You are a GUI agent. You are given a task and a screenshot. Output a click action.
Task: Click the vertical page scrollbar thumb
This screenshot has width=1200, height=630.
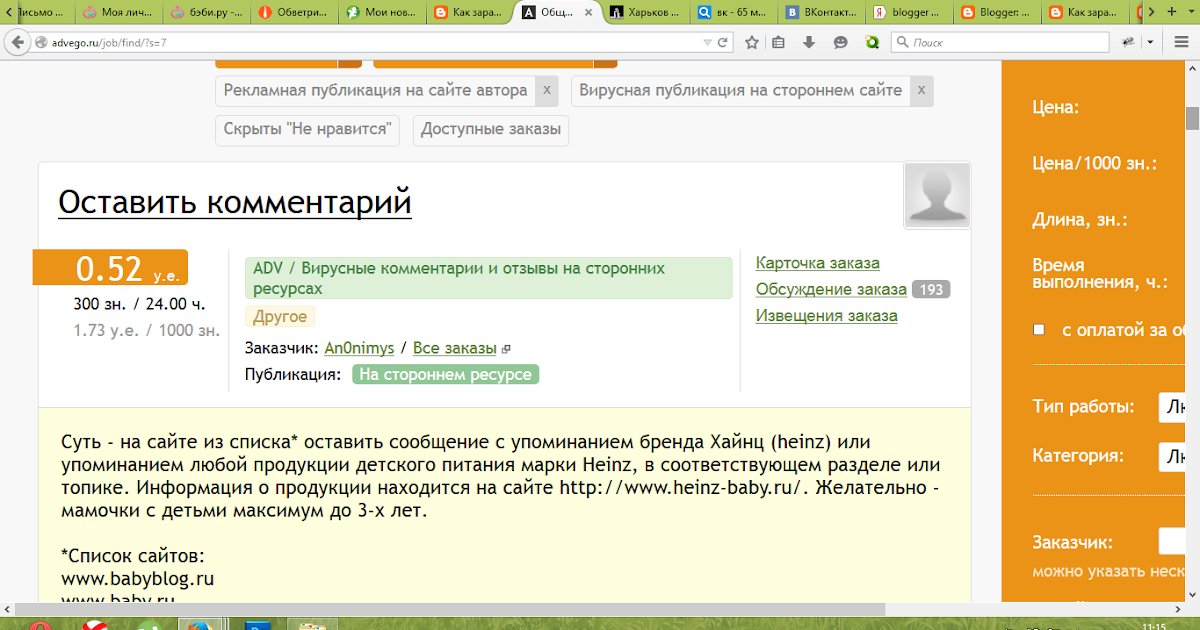coord(1192,117)
